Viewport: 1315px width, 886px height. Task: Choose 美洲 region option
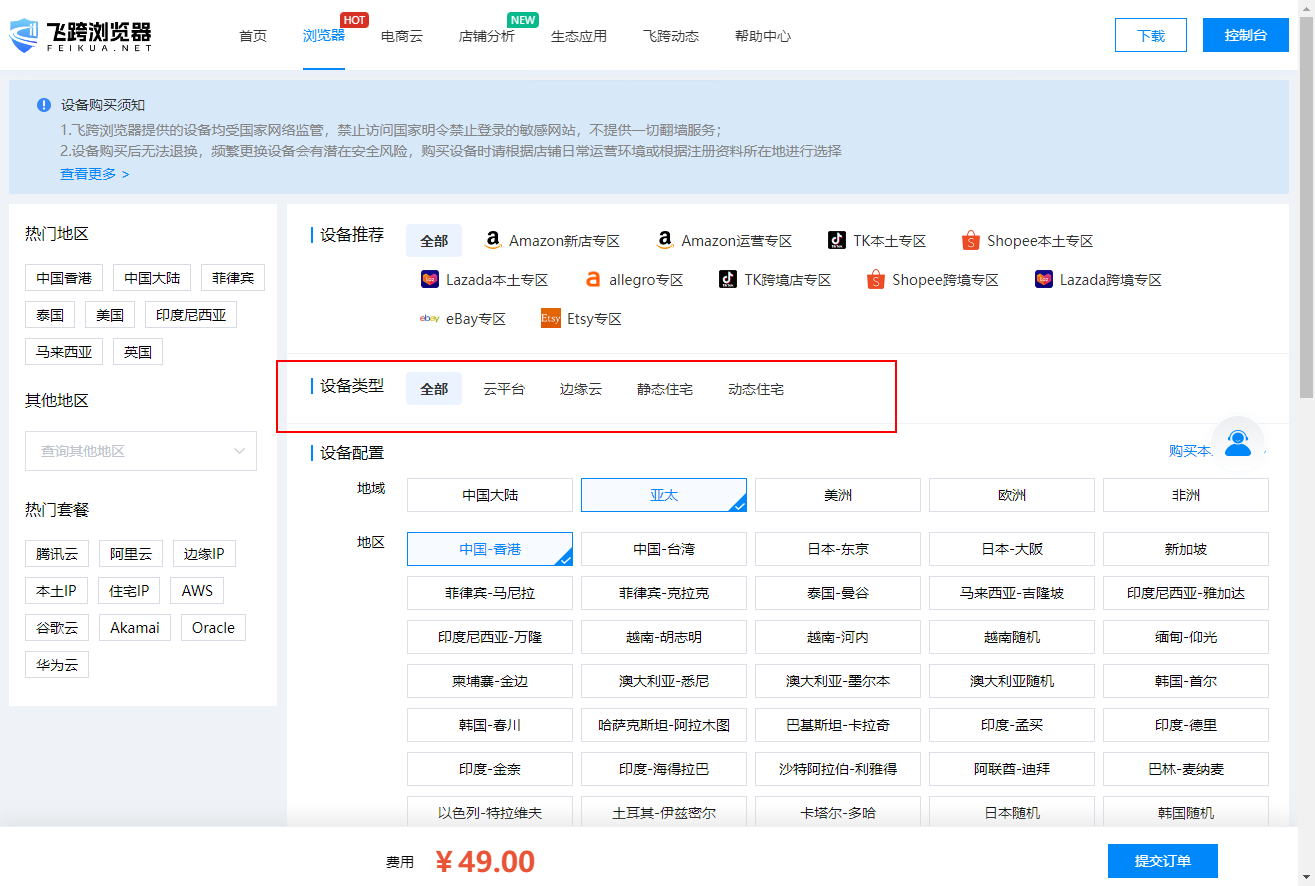point(838,495)
